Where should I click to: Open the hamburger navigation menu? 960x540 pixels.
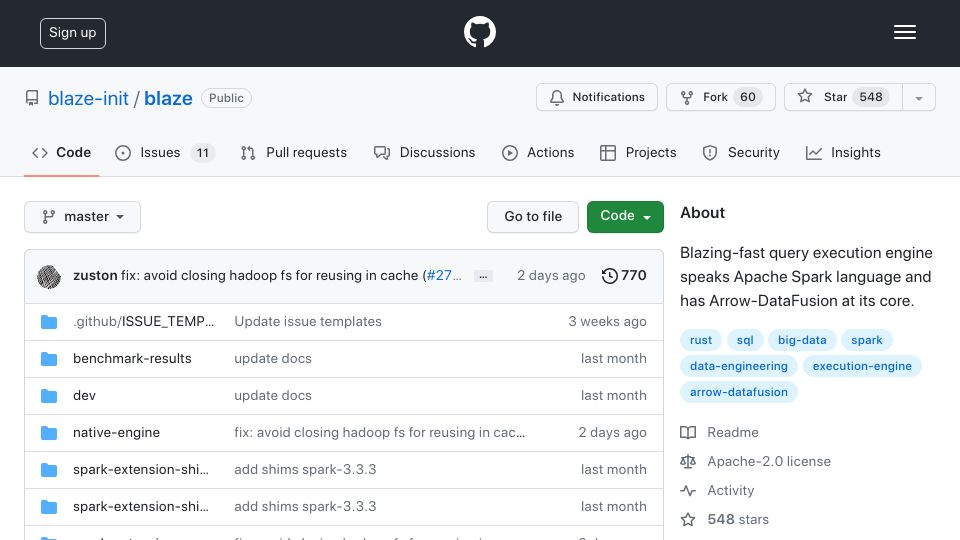(x=904, y=32)
